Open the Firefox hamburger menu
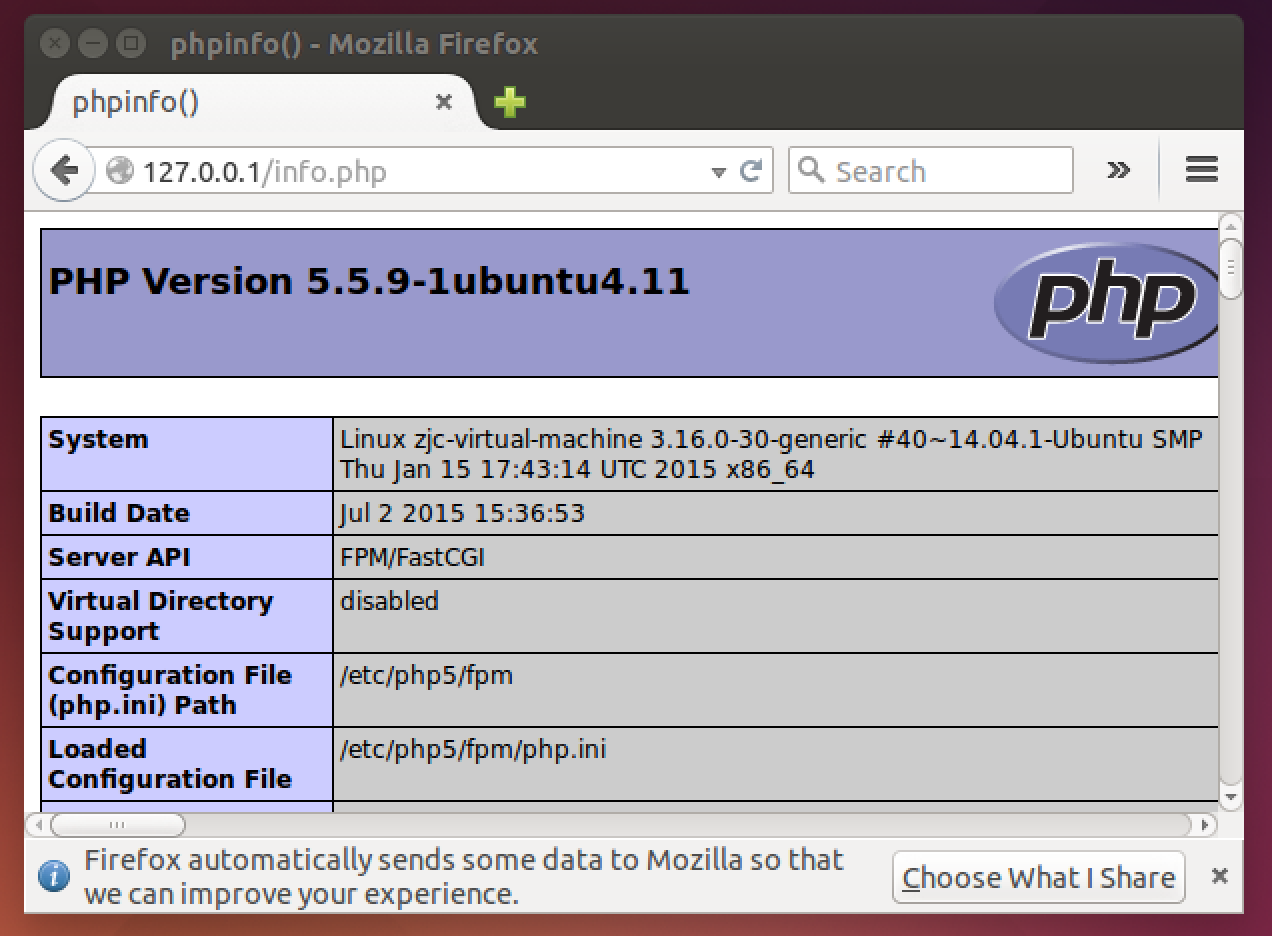This screenshot has width=1272, height=936. tap(1201, 170)
